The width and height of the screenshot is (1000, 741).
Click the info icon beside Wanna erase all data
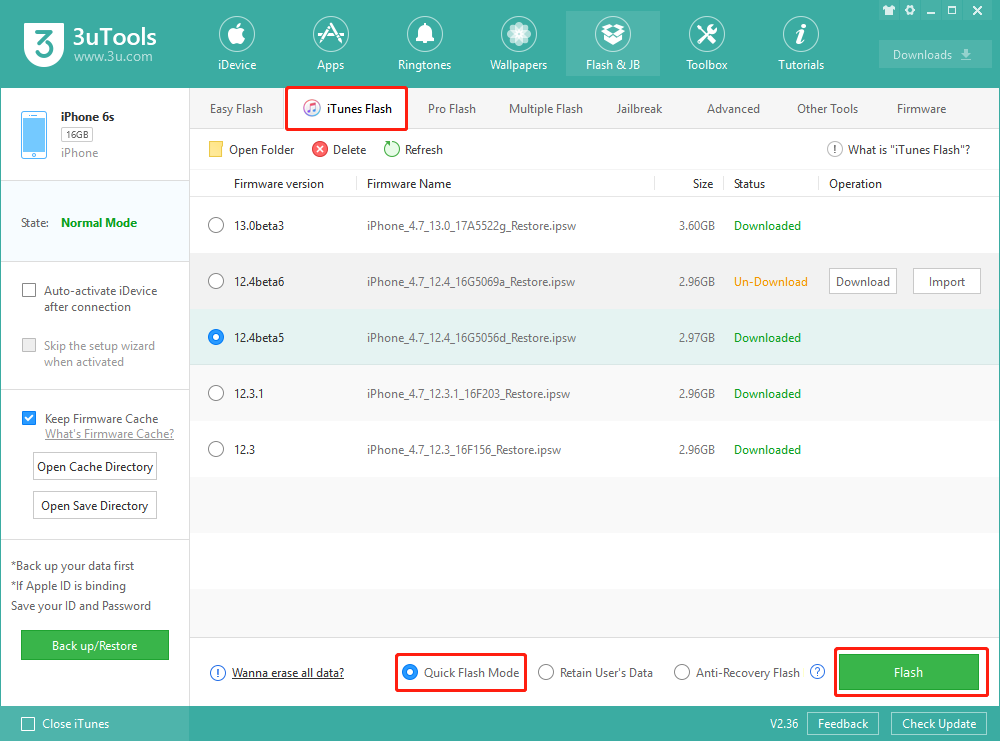(217, 673)
